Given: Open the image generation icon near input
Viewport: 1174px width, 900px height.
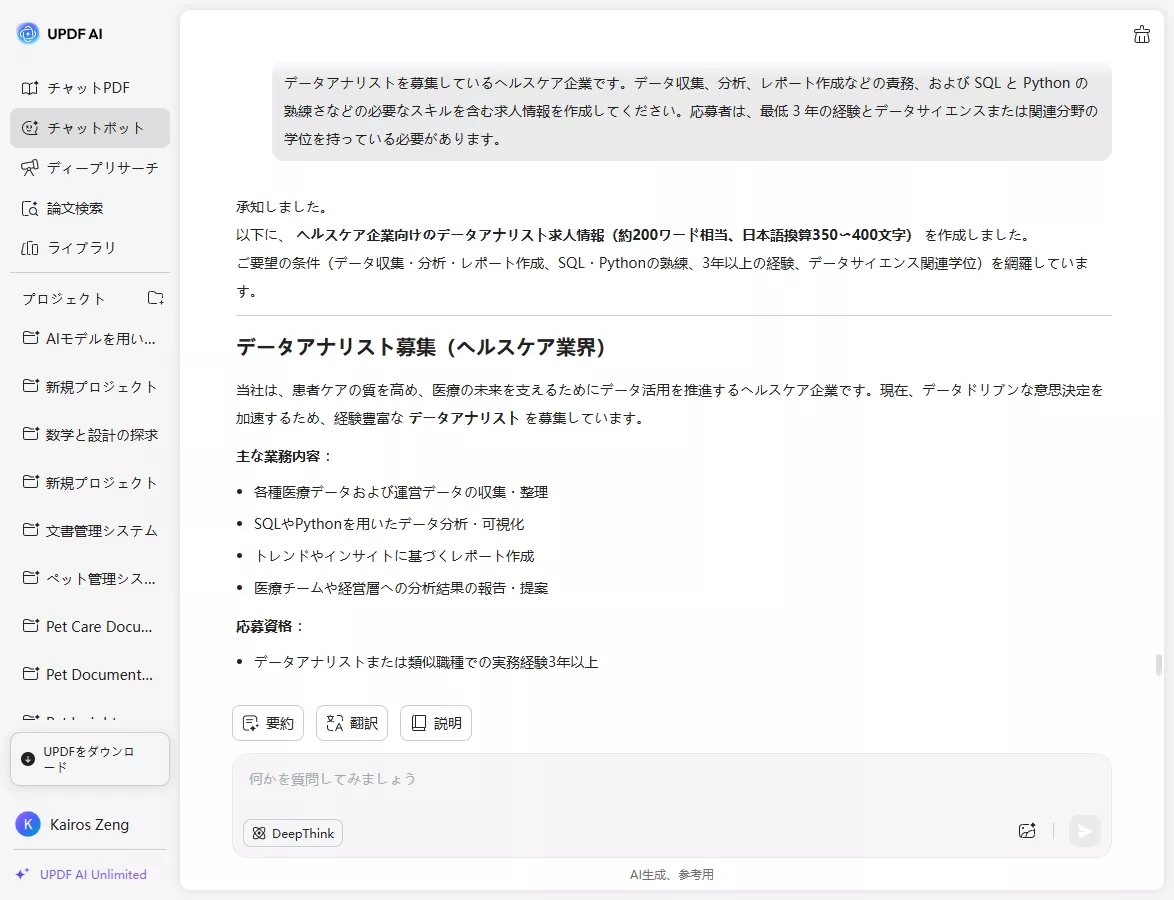Looking at the screenshot, I should [x=1027, y=831].
